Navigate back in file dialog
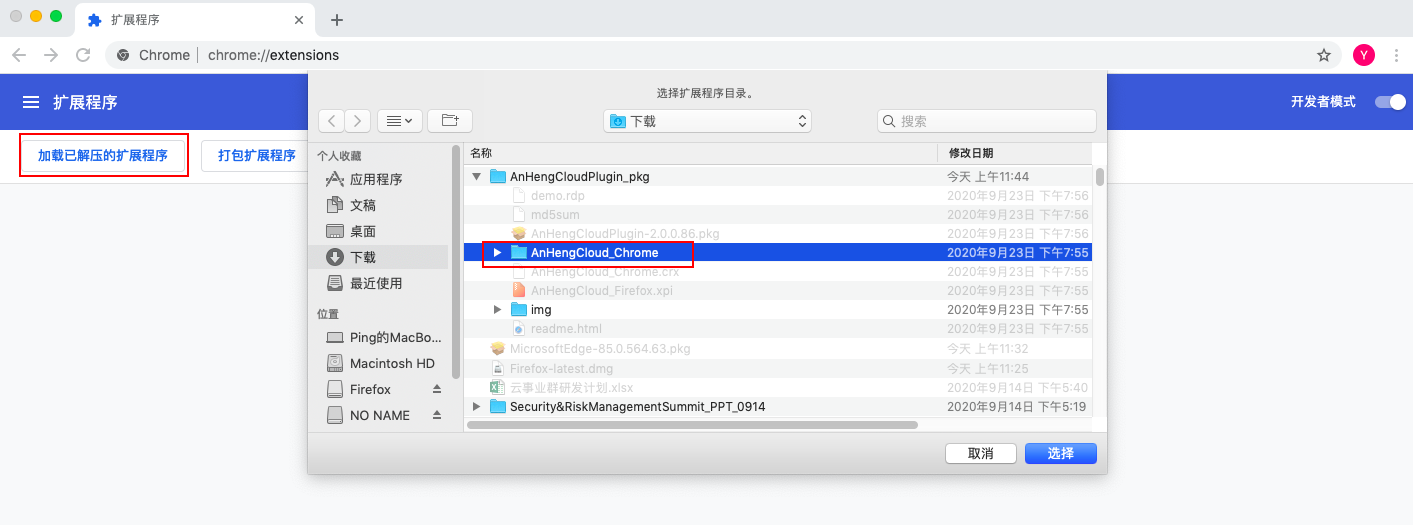Viewport: 1413px width, 525px height. [332, 121]
